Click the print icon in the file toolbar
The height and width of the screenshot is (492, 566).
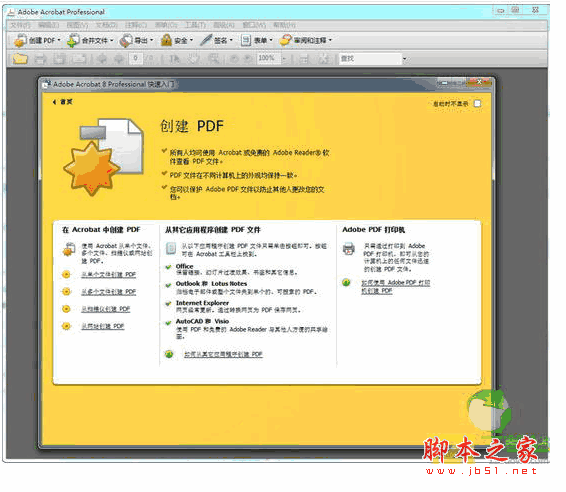click(x=40, y=58)
